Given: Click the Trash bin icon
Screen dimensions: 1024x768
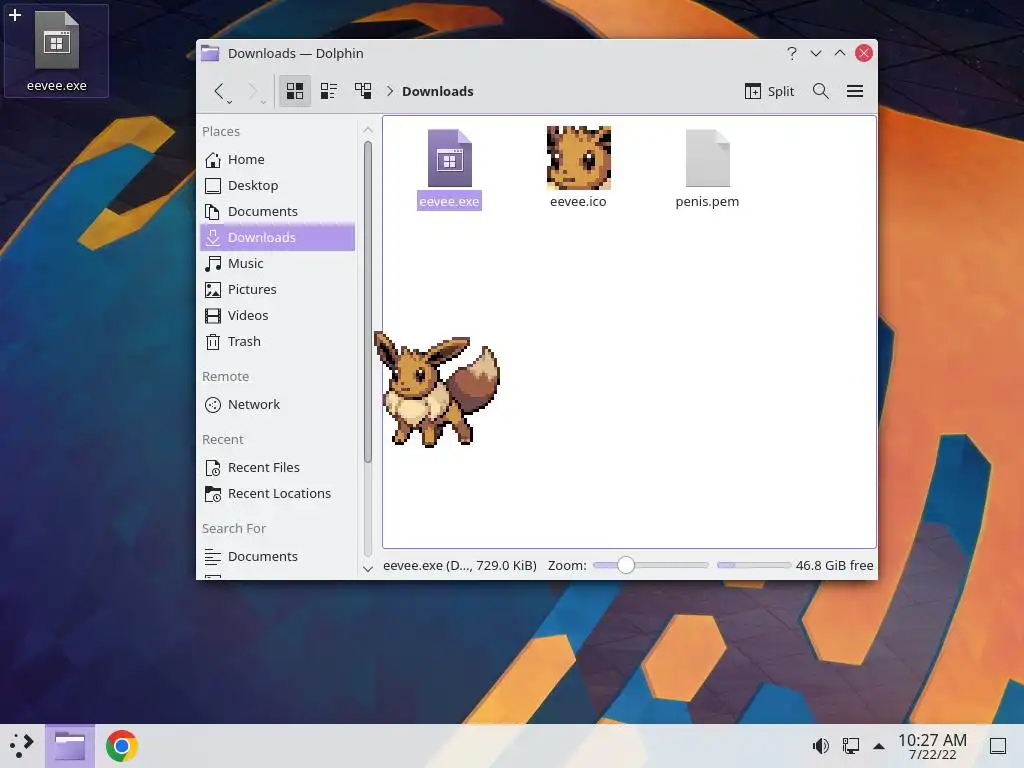Looking at the screenshot, I should (213, 342).
